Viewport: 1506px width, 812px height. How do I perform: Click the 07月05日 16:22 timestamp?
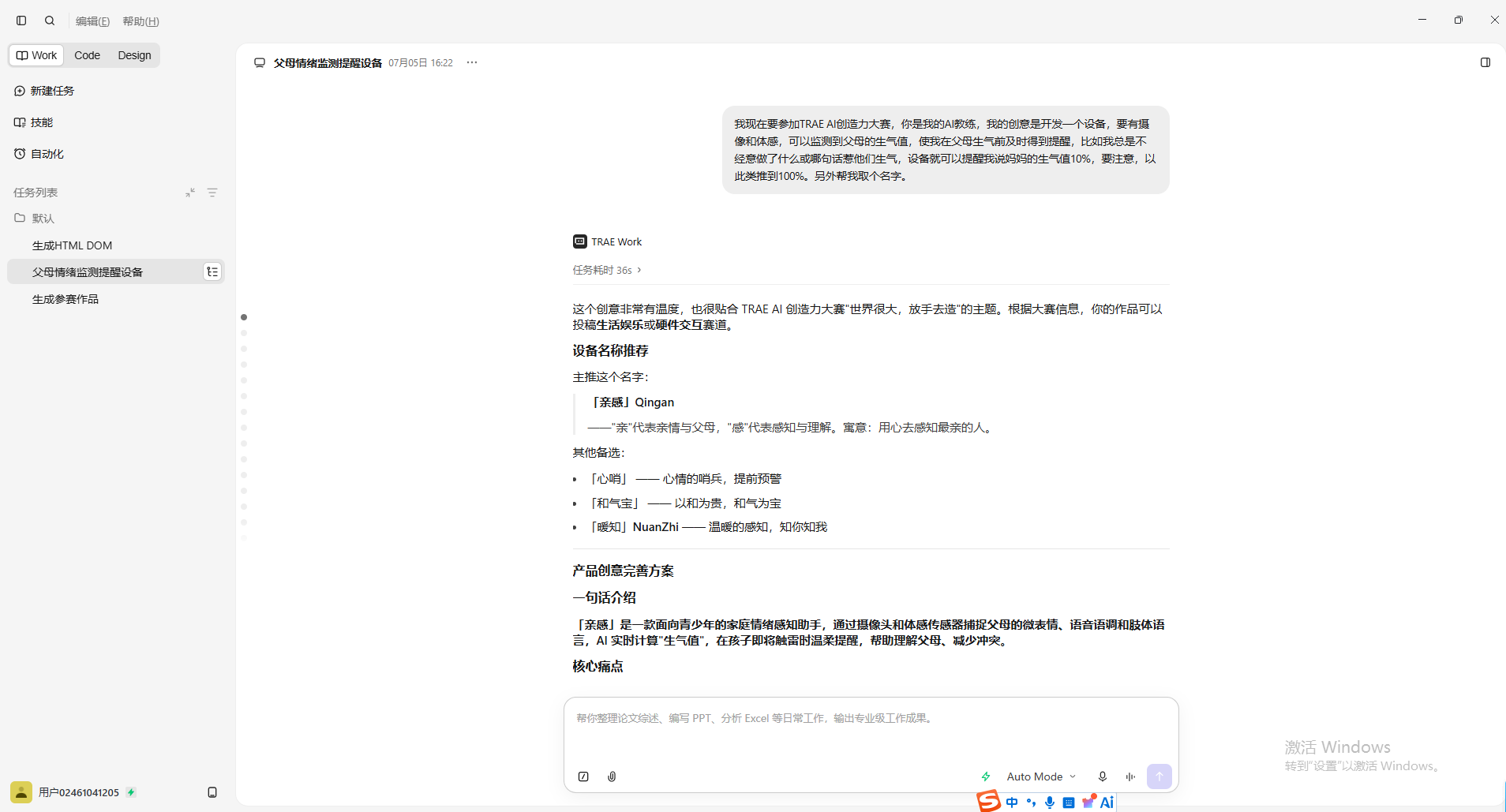tap(421, 63)
